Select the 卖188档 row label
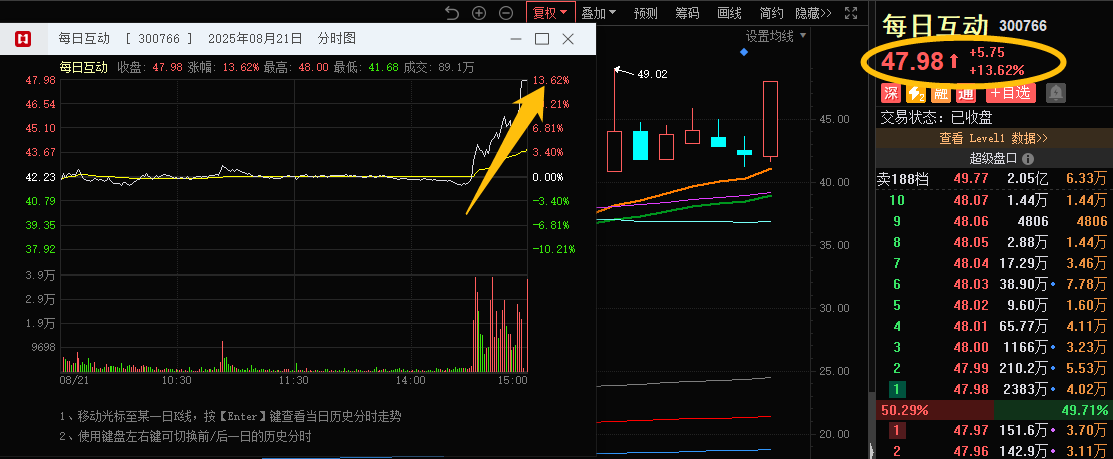The image size is (1113, 459). click(x=904, y=179)
